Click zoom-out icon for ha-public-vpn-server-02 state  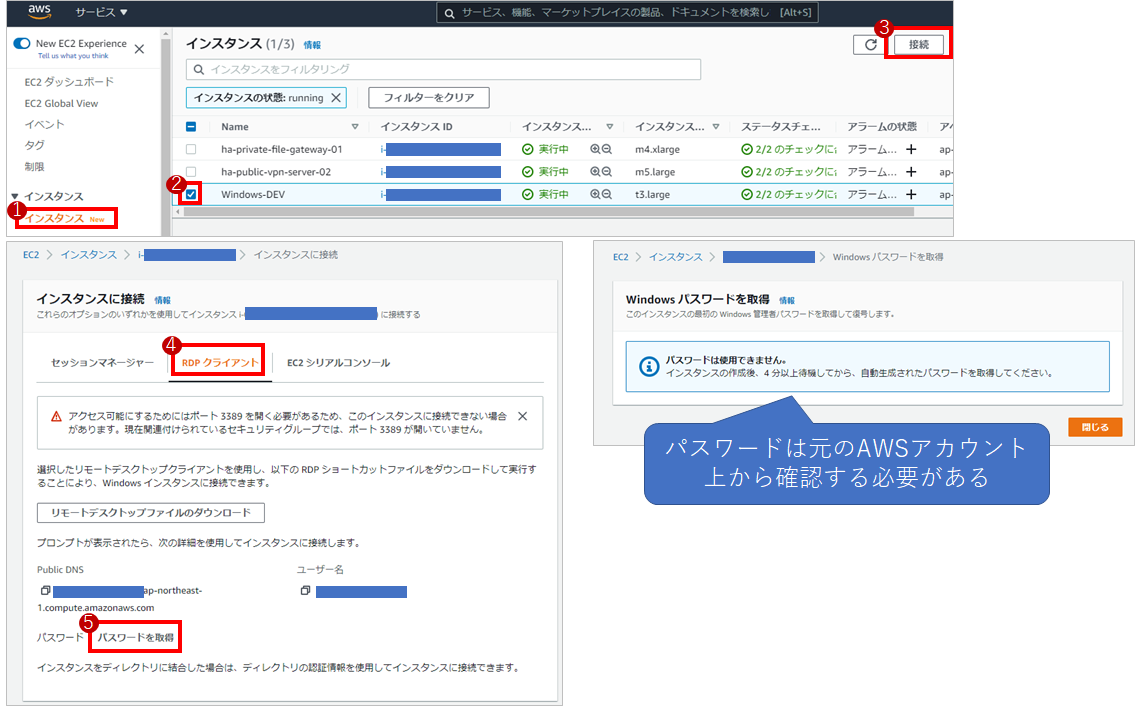coord(607,172)
